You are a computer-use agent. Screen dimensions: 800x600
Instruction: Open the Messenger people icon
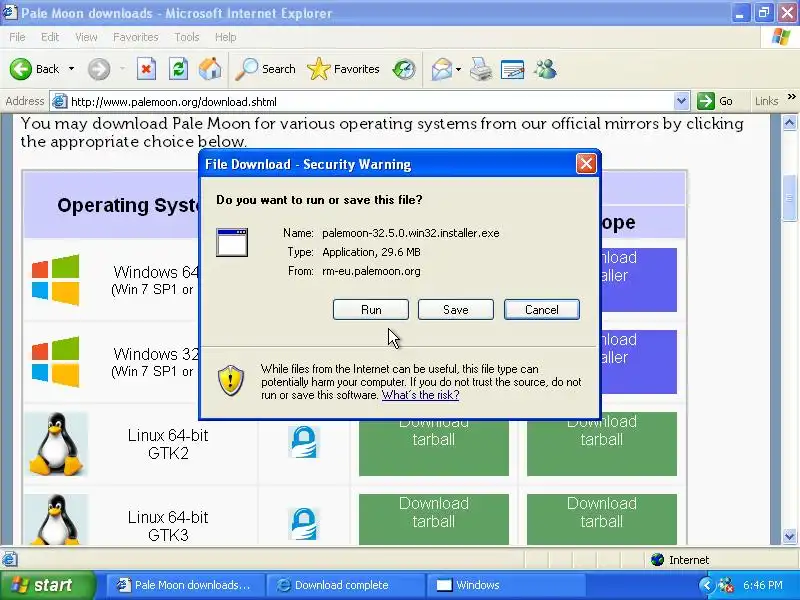(x=545, y=69)
